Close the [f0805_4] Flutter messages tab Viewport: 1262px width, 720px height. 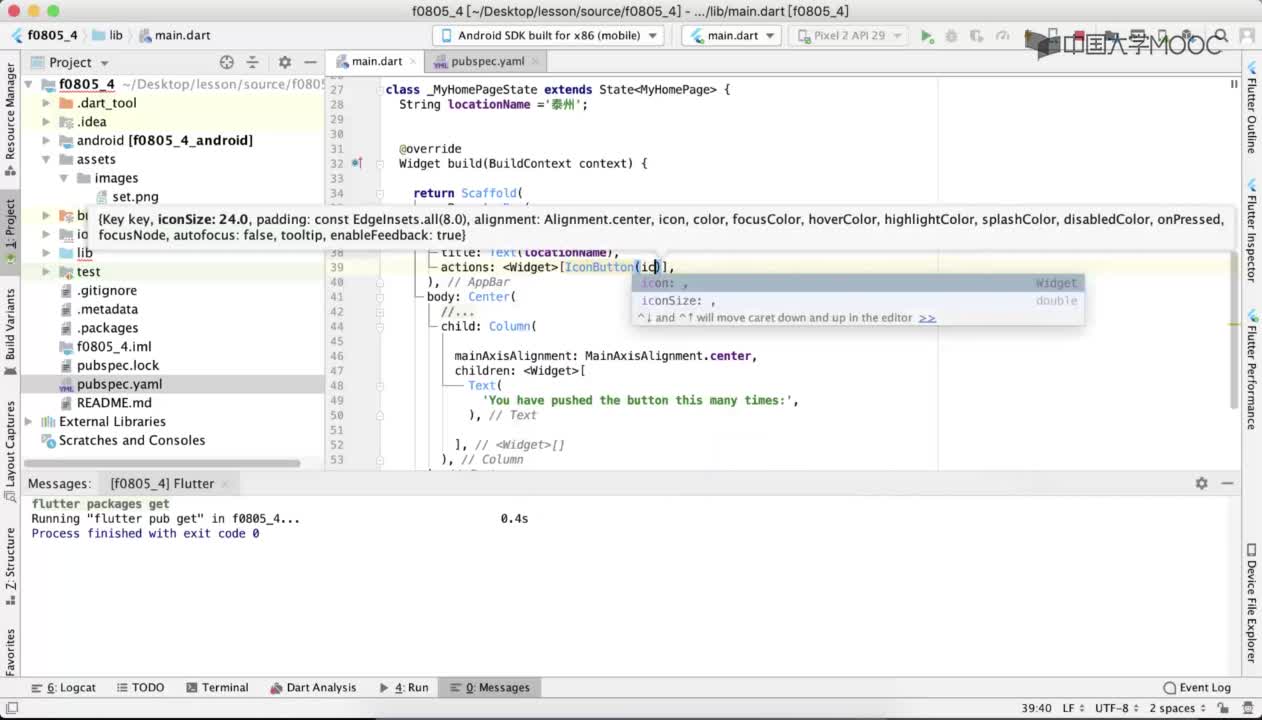click(x=224, y=484)
